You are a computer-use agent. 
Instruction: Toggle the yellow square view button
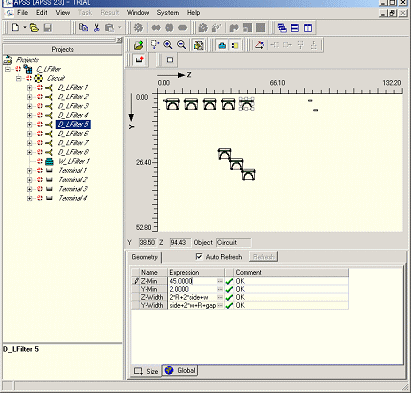235,45
